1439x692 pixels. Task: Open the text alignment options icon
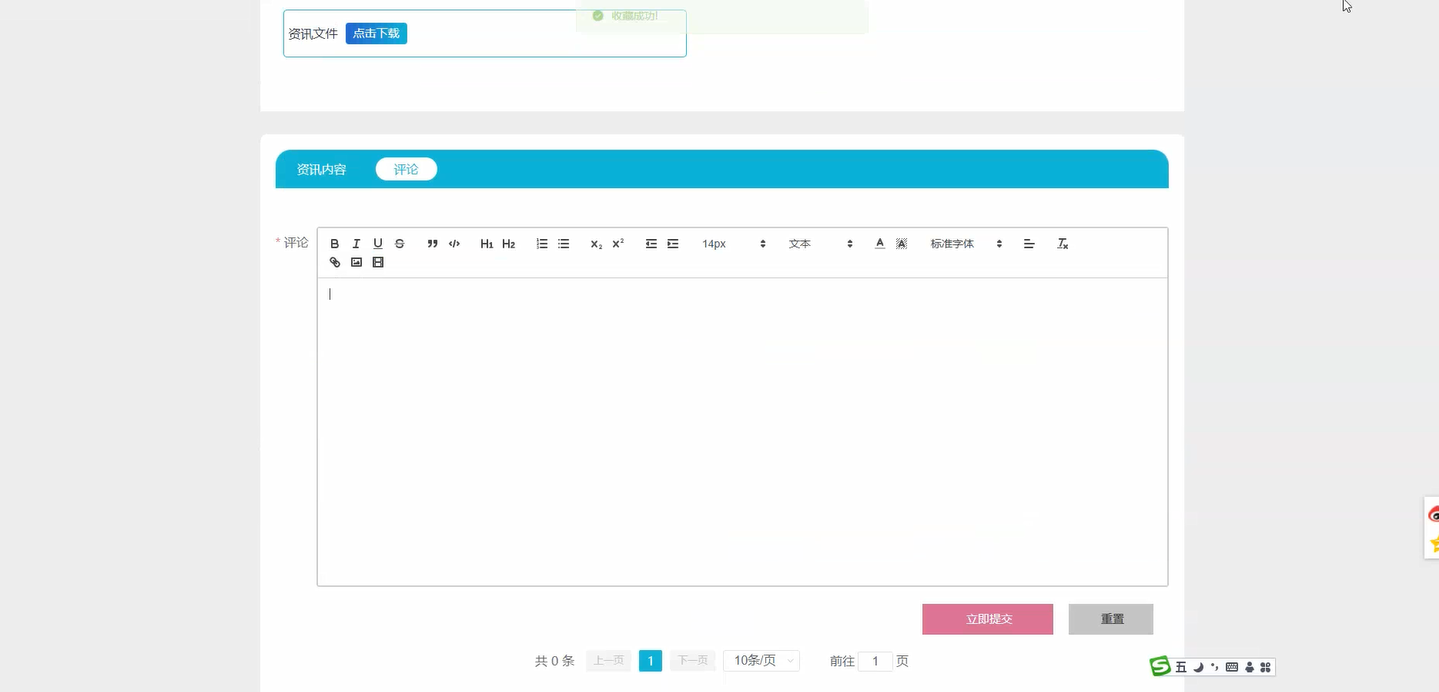(x=1029, y=244)
